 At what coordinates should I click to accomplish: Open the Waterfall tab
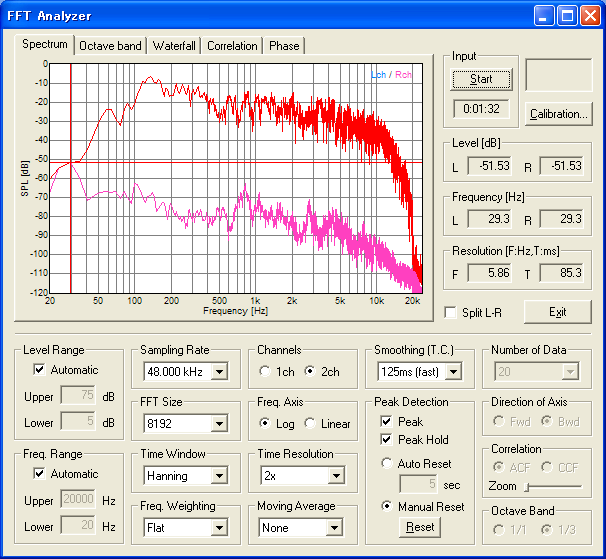tap(174, 46)
